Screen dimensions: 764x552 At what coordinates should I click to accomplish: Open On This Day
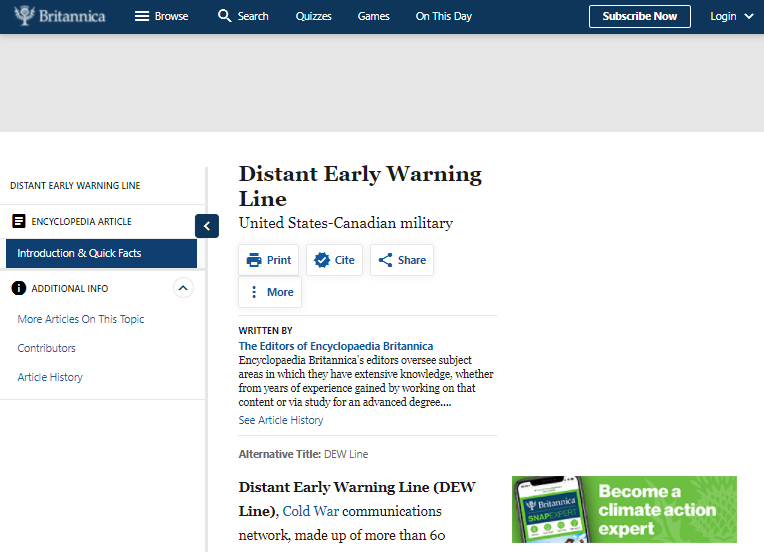tap(443, 16)
